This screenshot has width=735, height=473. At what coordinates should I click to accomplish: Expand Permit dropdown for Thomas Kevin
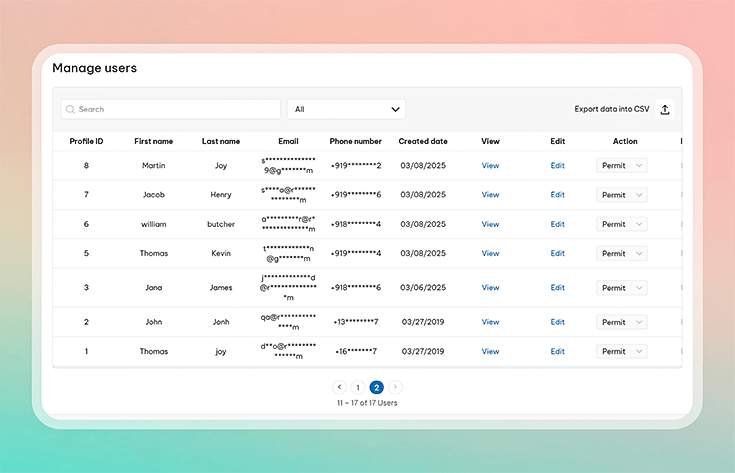pyautogui.click(x=622, y=253)
